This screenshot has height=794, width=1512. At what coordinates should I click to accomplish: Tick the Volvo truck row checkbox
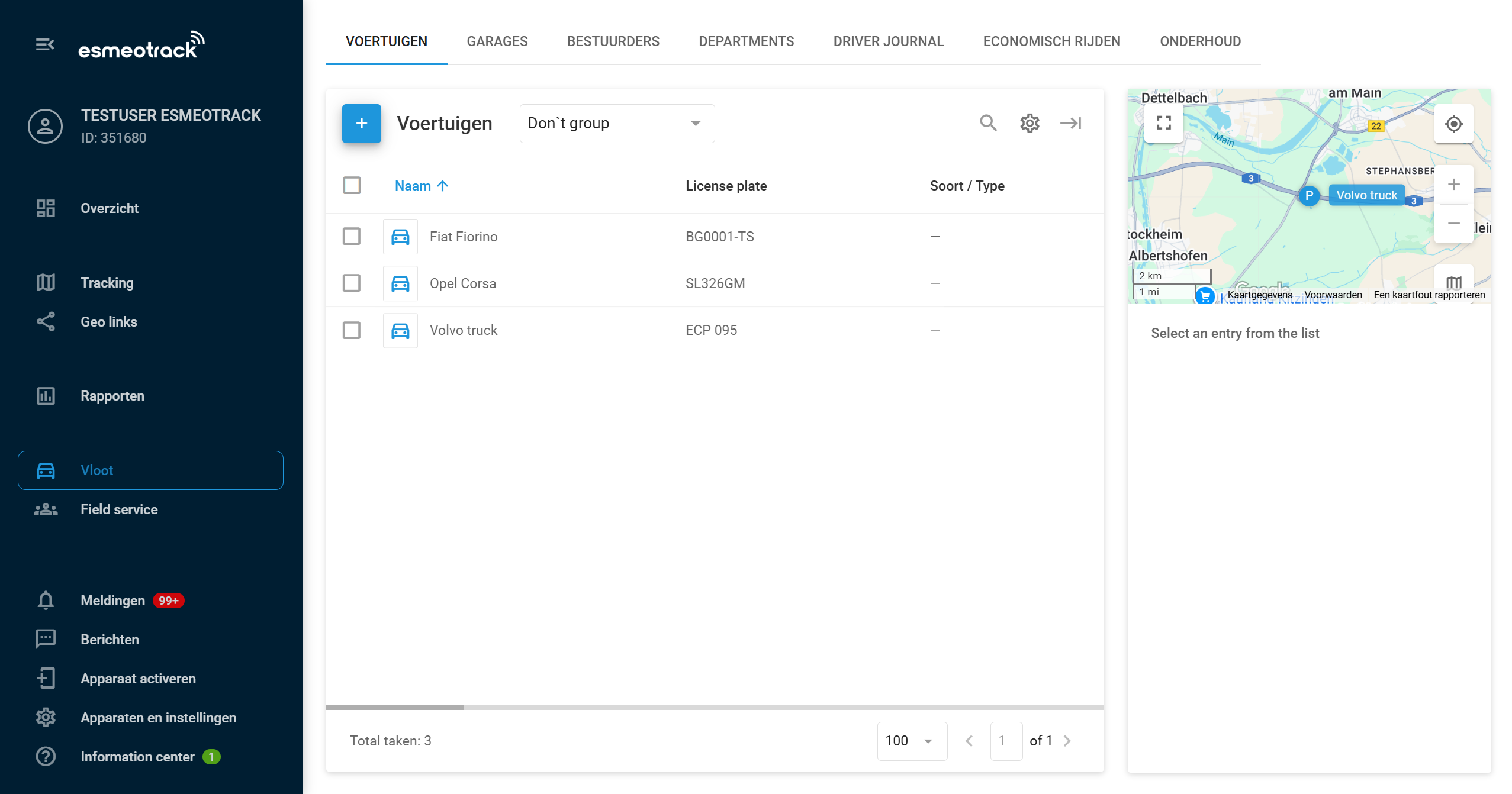click(x=352, y=330)
